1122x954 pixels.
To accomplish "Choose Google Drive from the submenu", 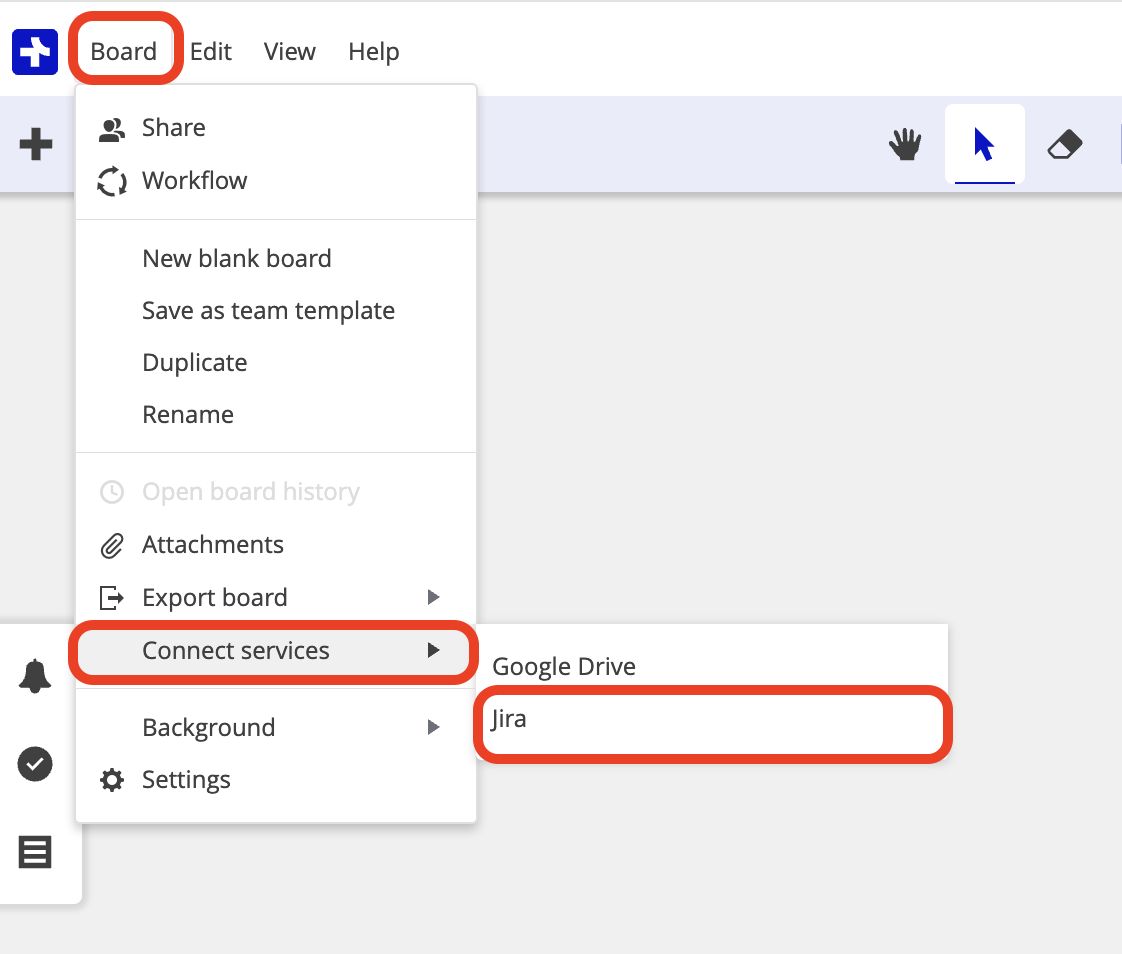I will (564, 667).
